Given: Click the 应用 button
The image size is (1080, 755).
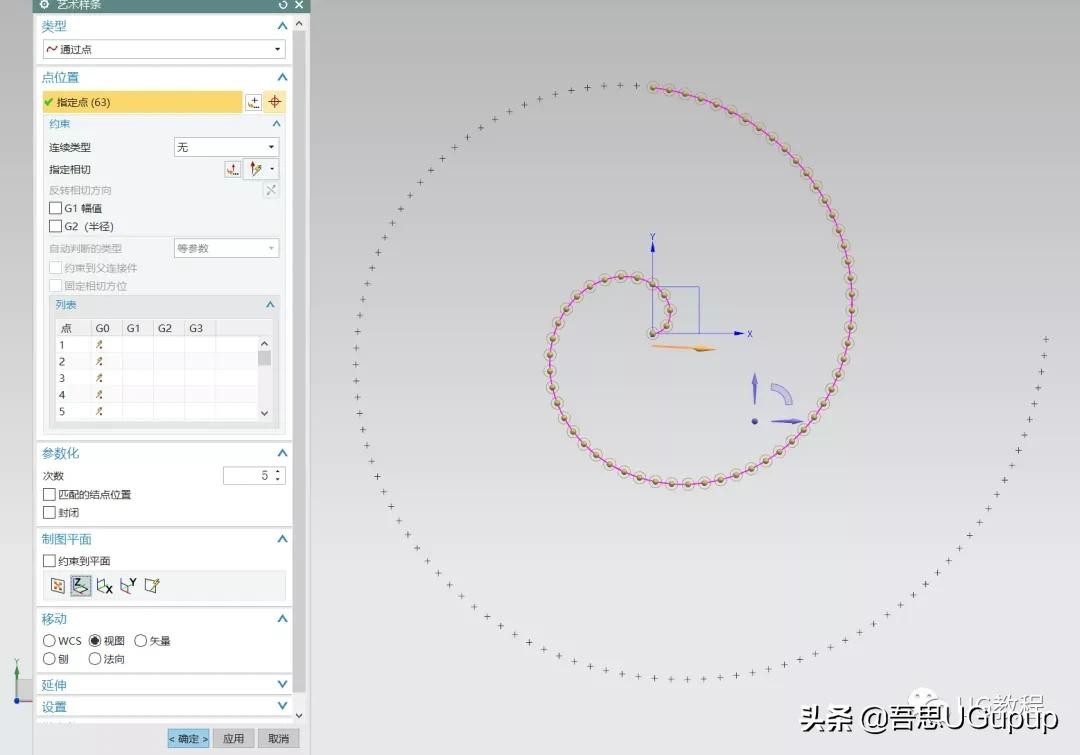Looking at the screenshot, I should click(x=233, y=739).
